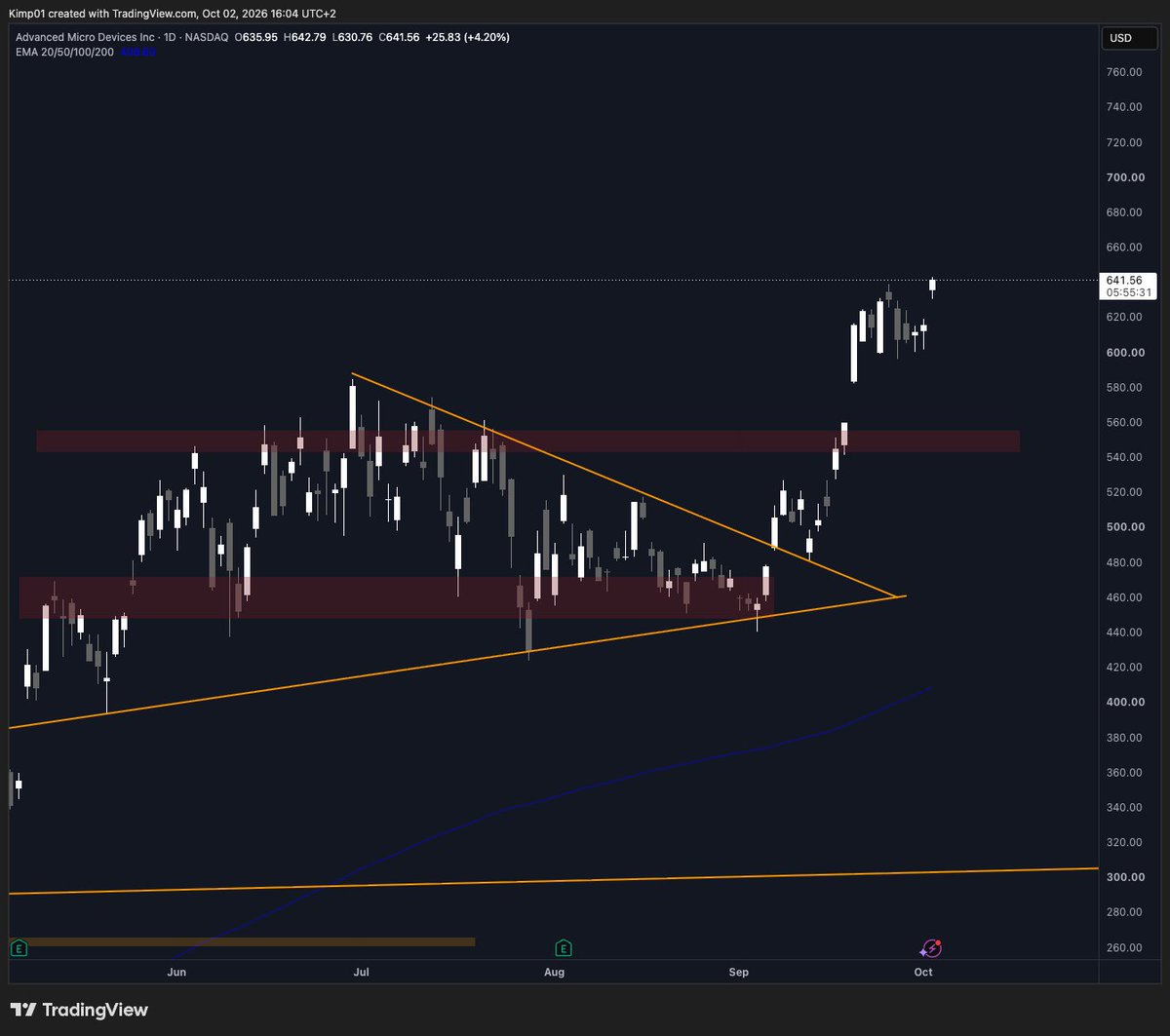This screenshot has width=1170, height=1036.
Task: Click the H642.79 high value
Action: [x=303, y=37]
